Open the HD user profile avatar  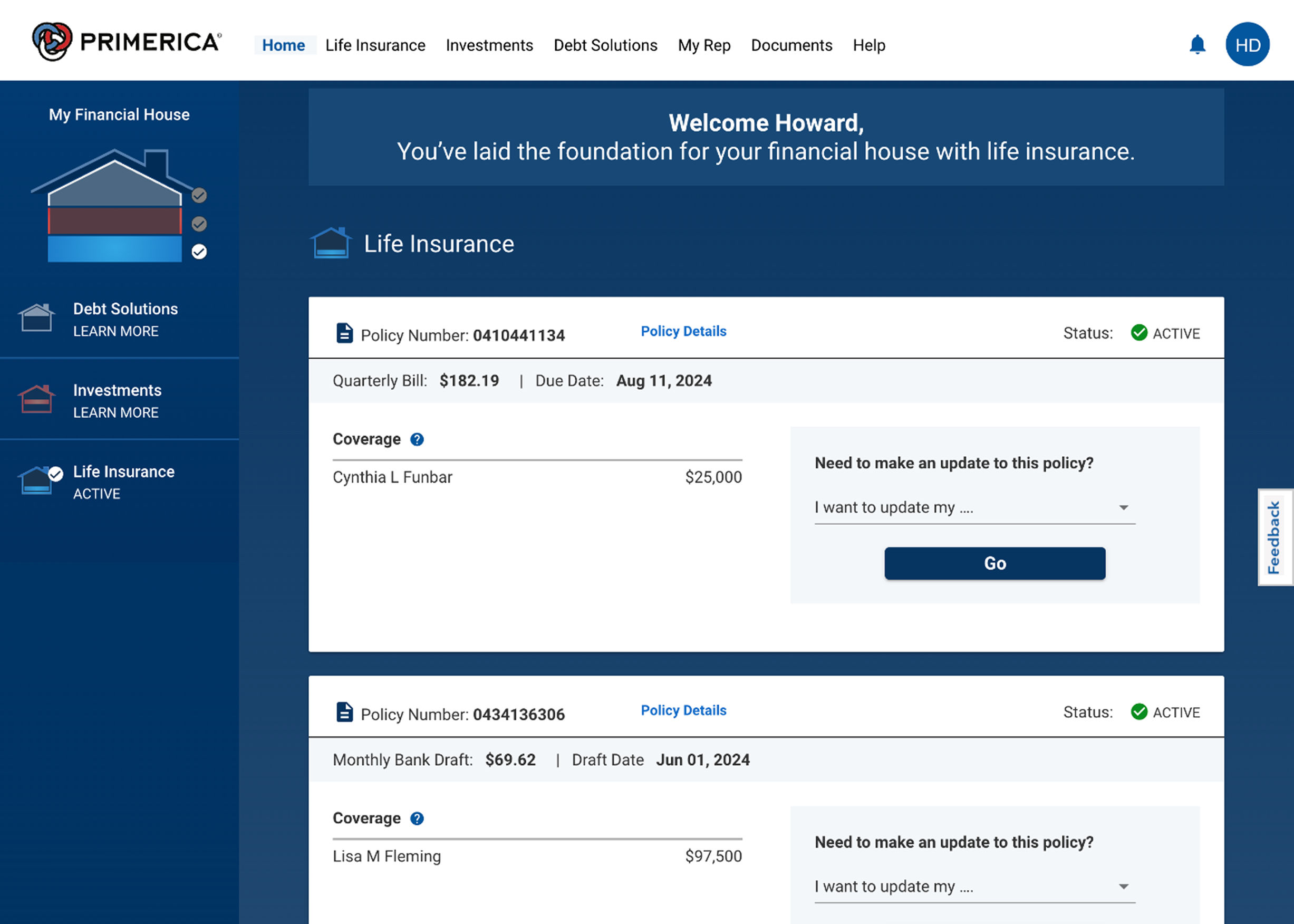1248,45
